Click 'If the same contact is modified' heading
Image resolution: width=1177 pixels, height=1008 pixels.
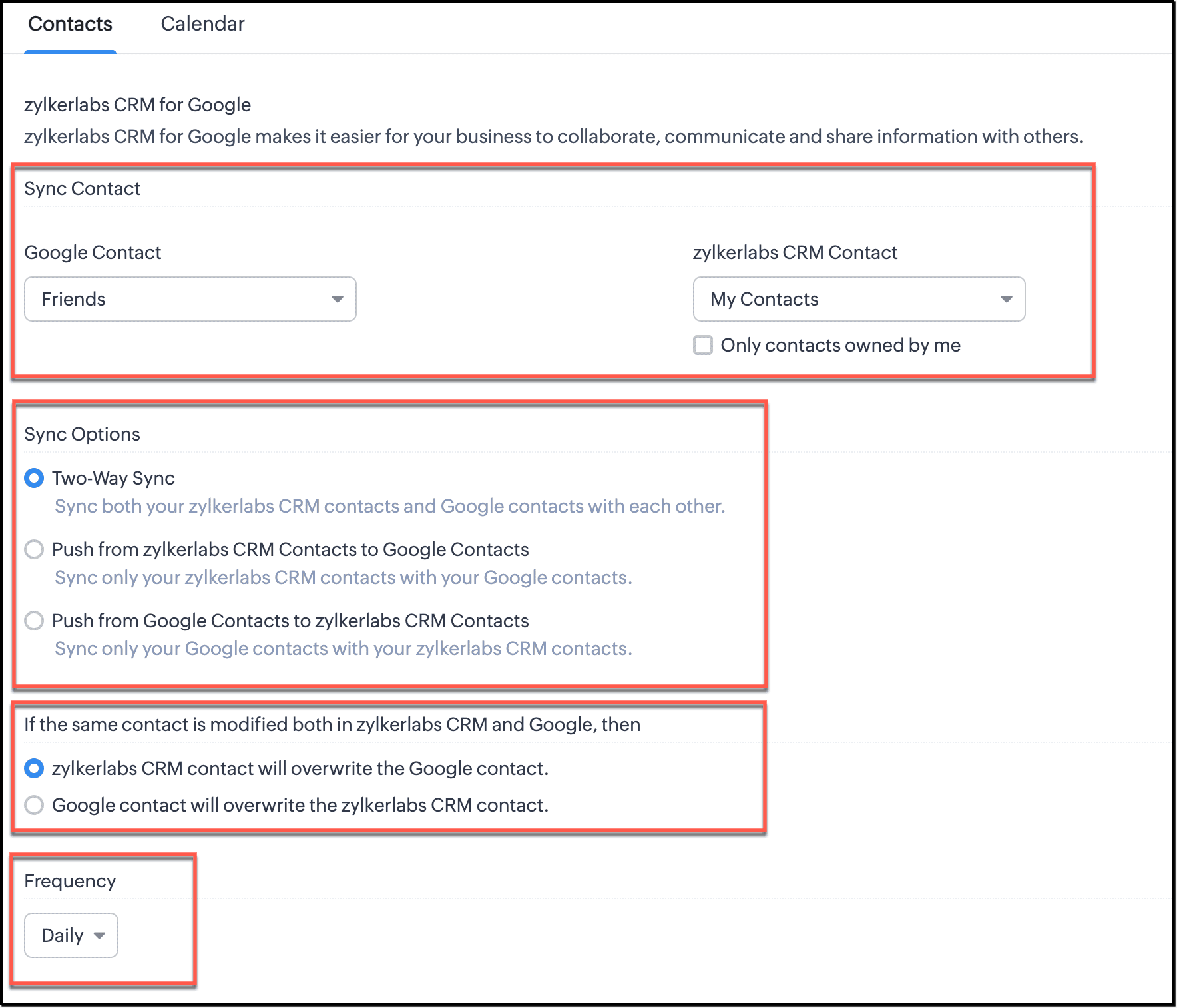click(x=332, y=724)
